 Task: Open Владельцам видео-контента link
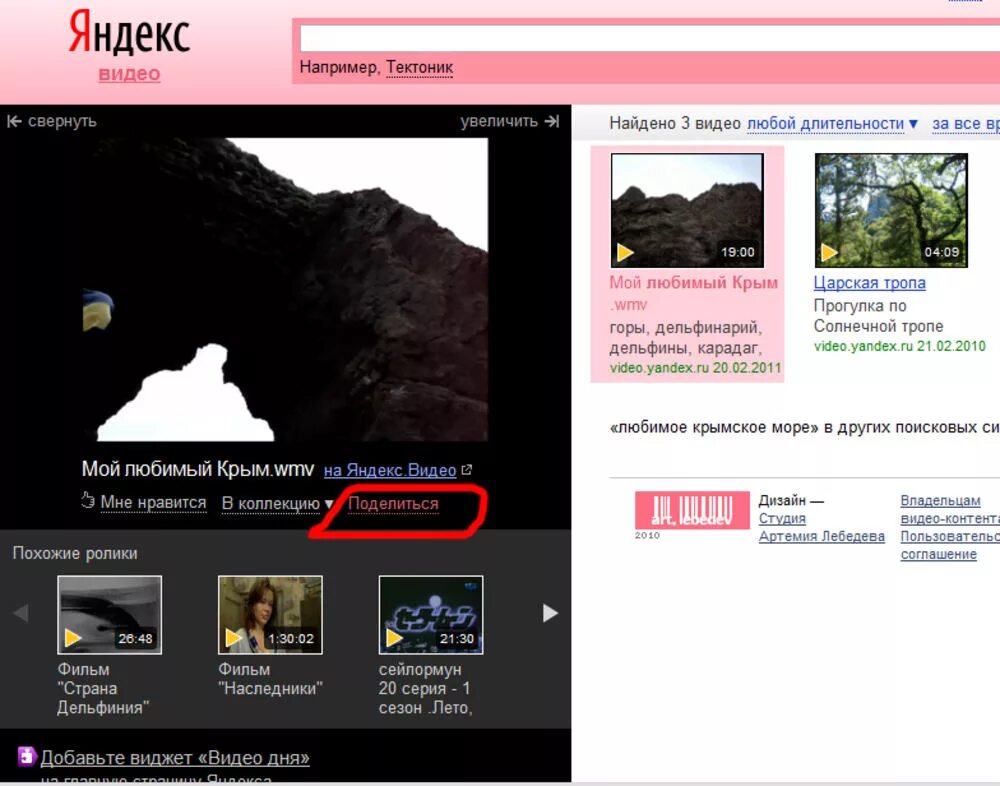[x=950, y=509]
